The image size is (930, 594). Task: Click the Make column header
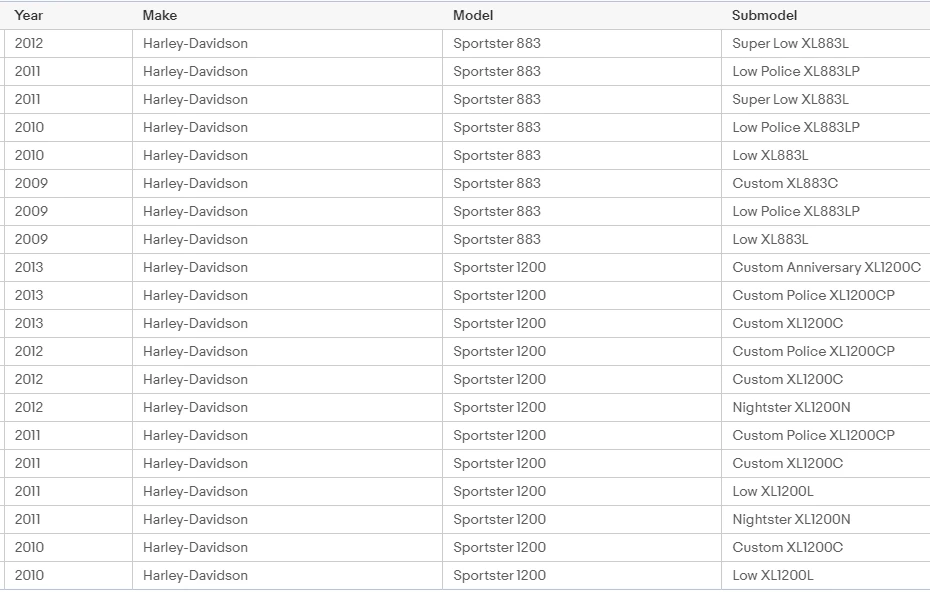(160, 15)
